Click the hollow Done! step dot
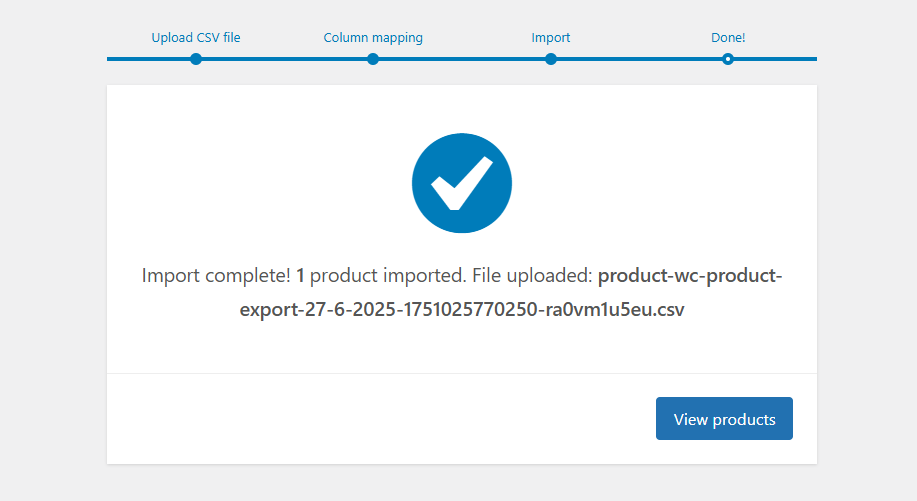Viewport: 917px width, 501px height. pyautogui.click(x=728, y=59)
